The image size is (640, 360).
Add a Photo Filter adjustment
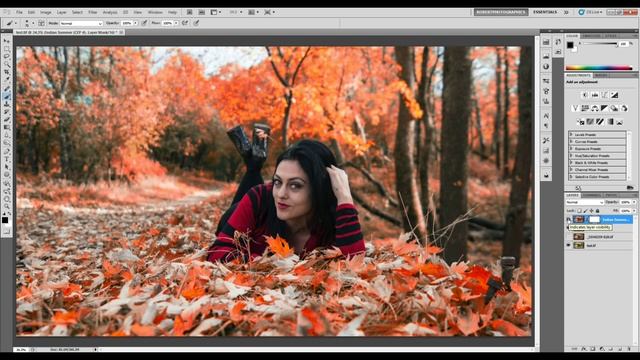click(x=614, y=108)
